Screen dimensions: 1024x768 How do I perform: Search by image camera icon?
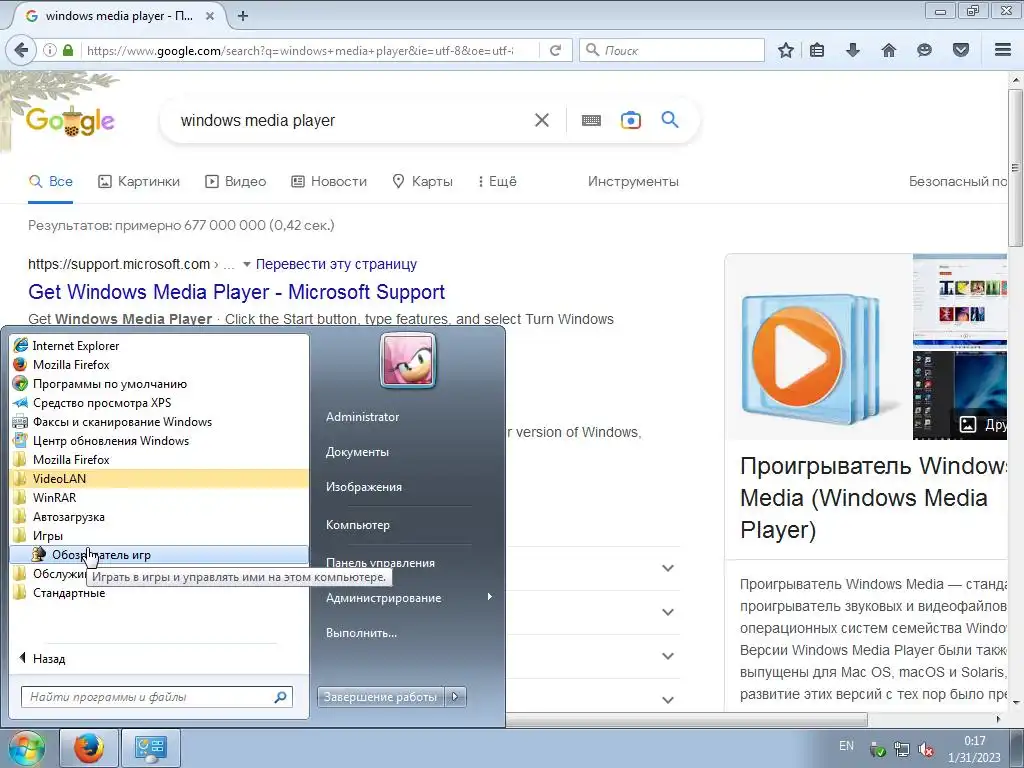(630, 120)
